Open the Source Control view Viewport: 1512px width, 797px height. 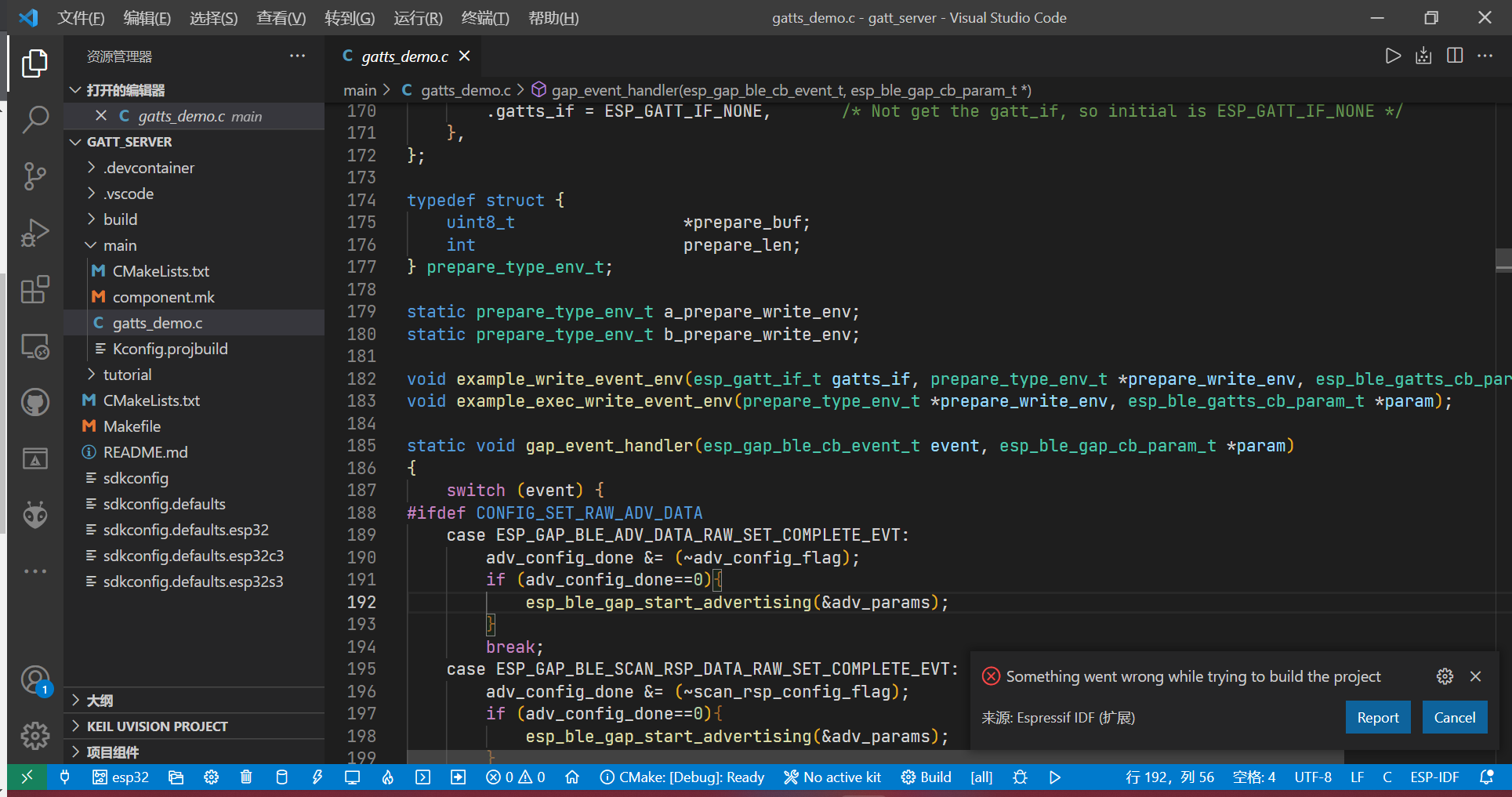coord(34,176)
